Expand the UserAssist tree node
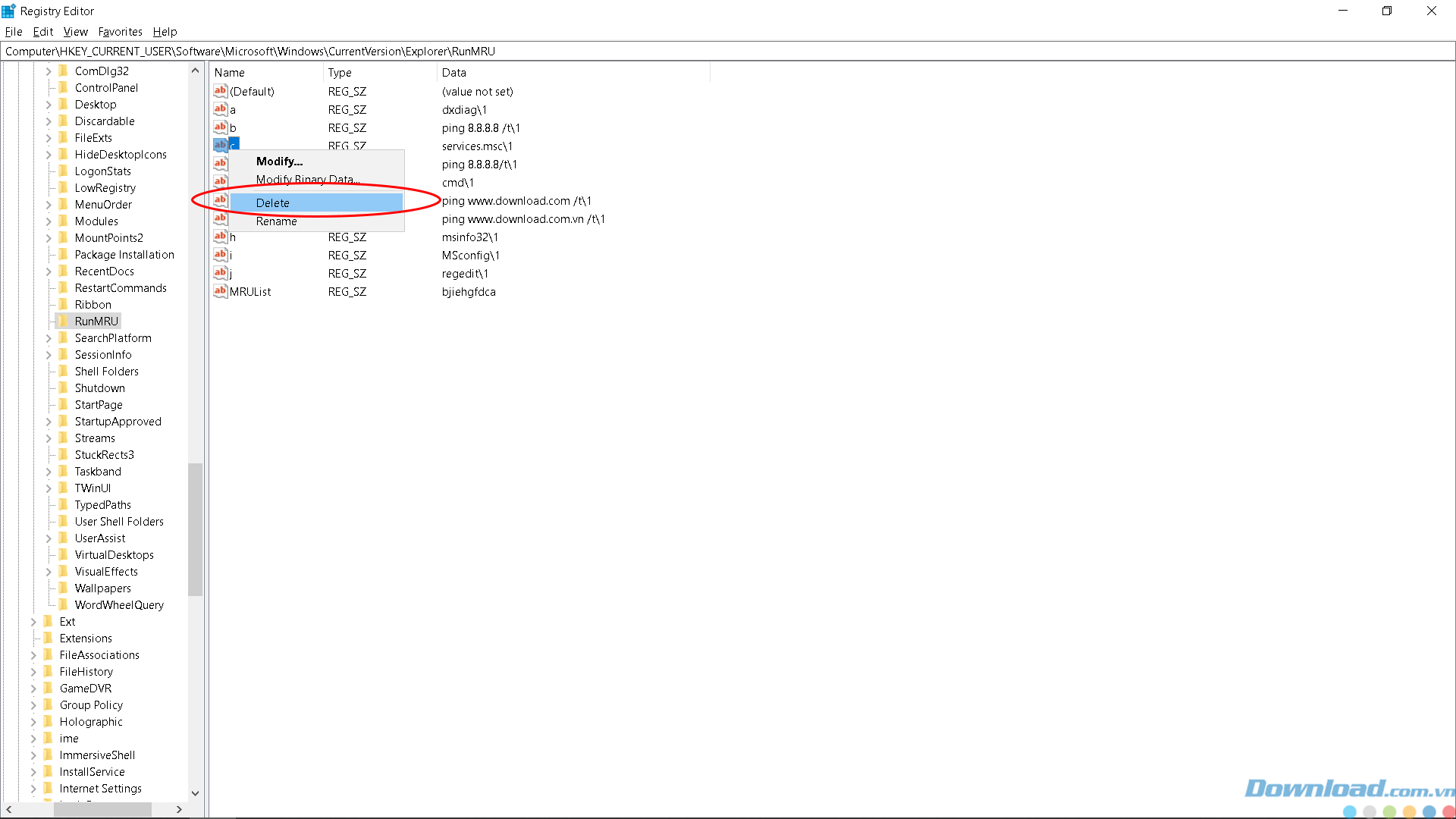Screen dimensions: 1456x819 coord(49,538)
